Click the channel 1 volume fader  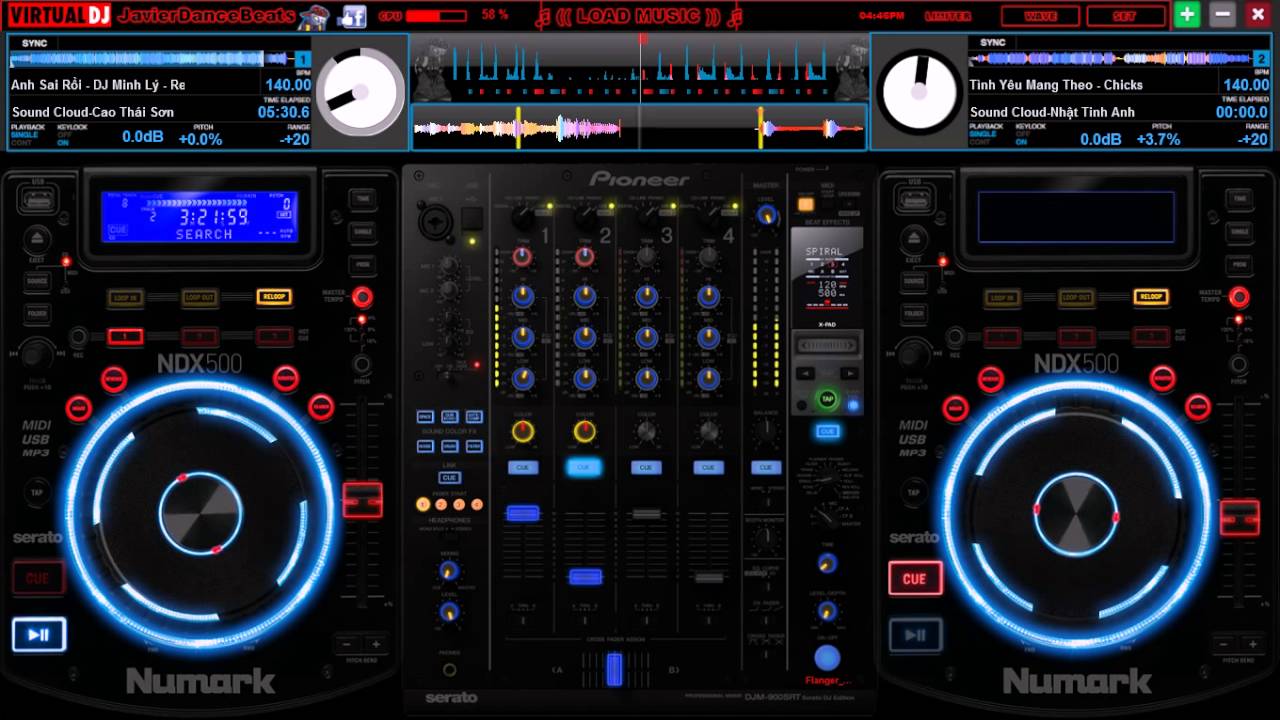[522, 513]
